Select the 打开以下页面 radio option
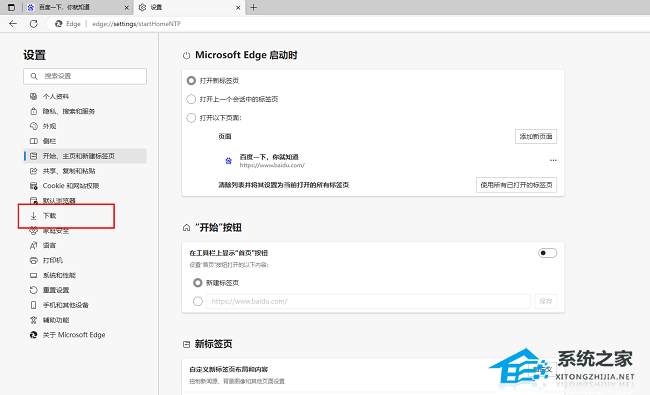650x395 pixels. (x=191, y=118)
